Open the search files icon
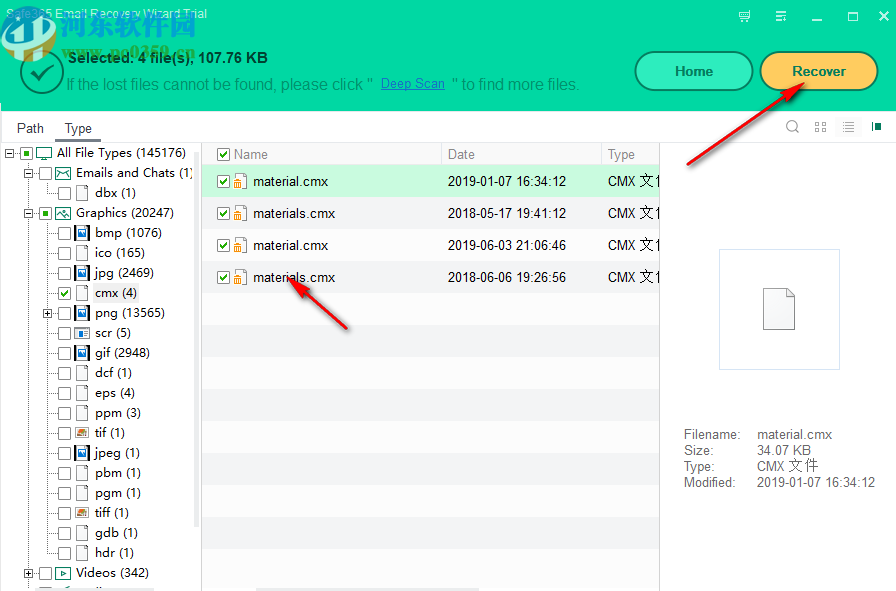This screenshot has width=896, height=591. coord(792,127)
